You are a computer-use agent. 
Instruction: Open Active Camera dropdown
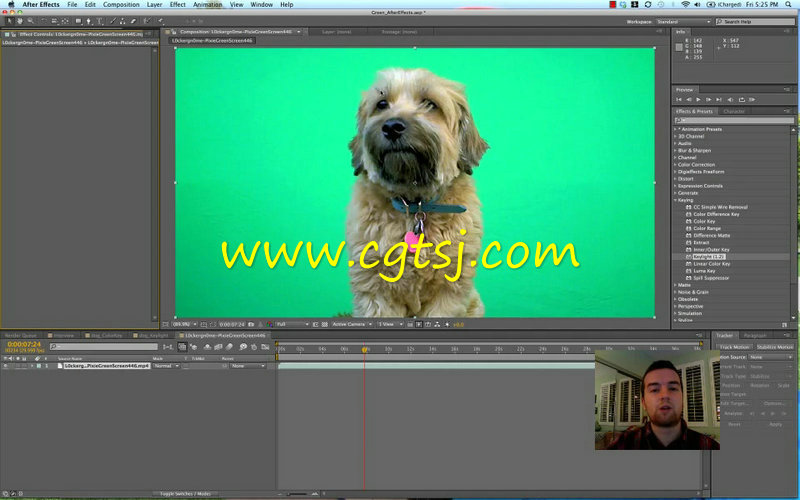pos(352,324)
